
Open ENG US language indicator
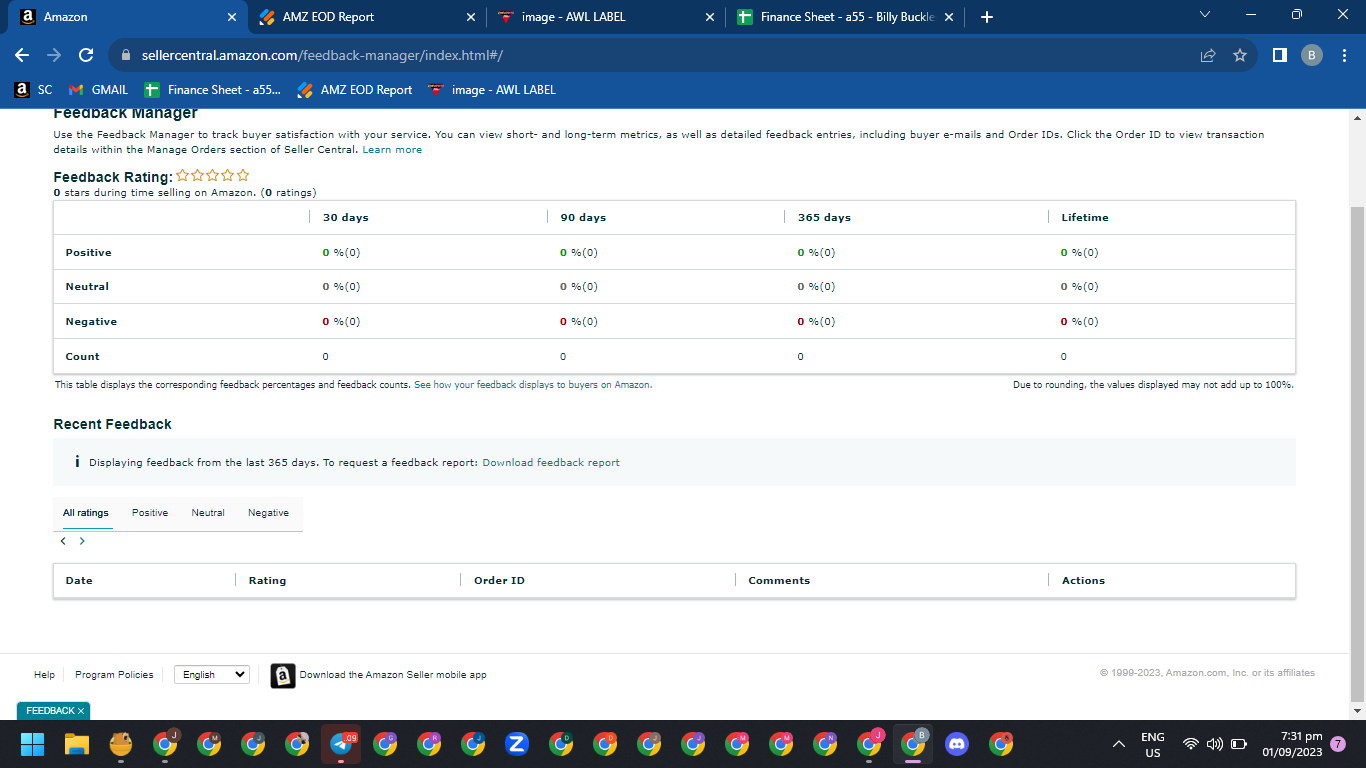[x=1153, y=744]
